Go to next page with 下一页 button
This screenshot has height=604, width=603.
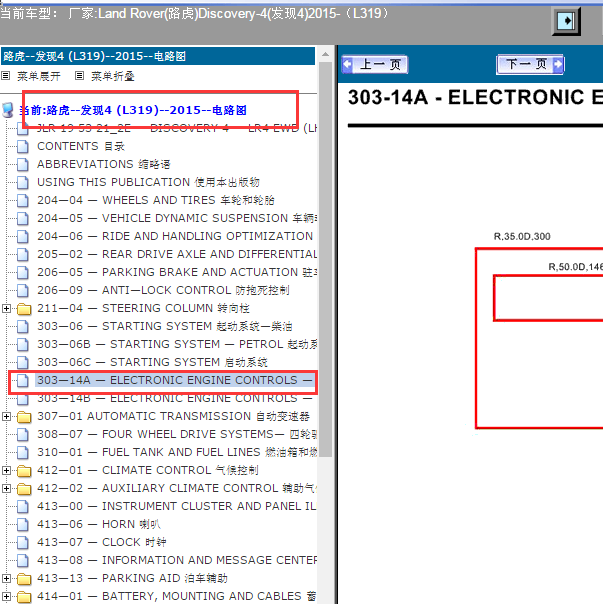click(x=530, y=64)
